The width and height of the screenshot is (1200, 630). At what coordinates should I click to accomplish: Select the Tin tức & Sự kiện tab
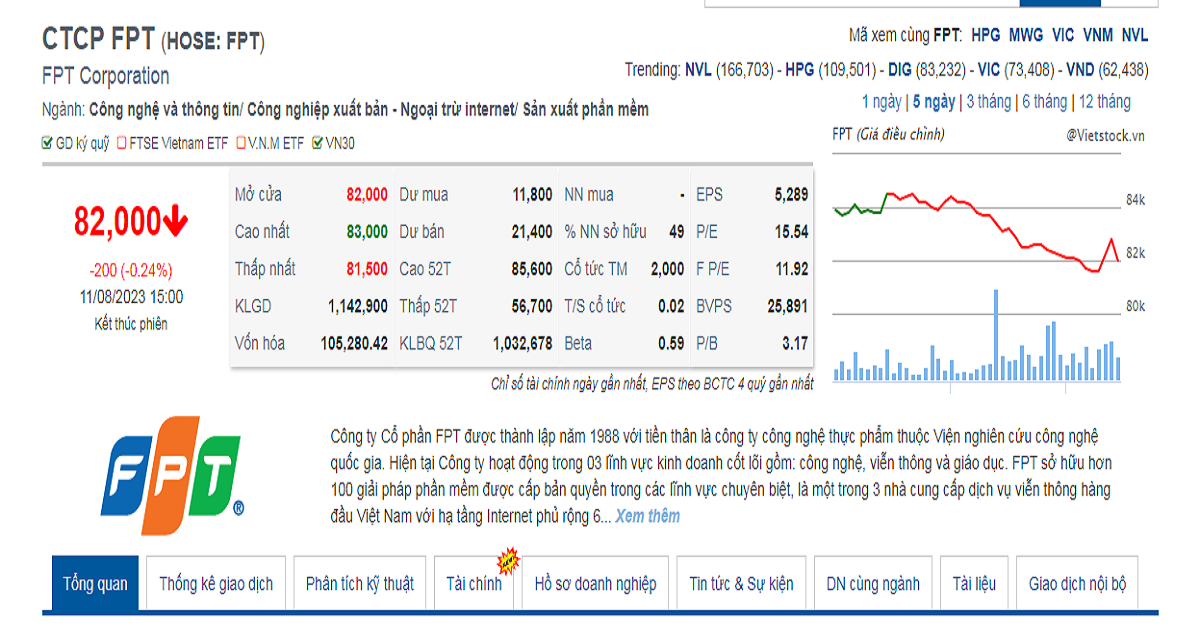(x=741, y=584)
